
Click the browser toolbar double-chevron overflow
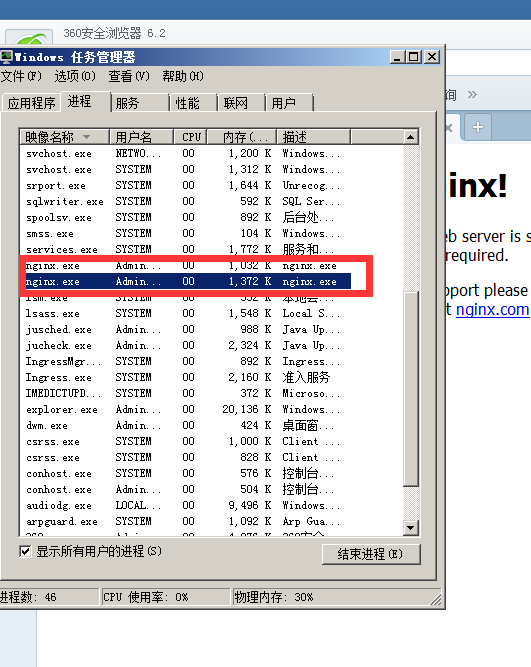coord(472,94)
